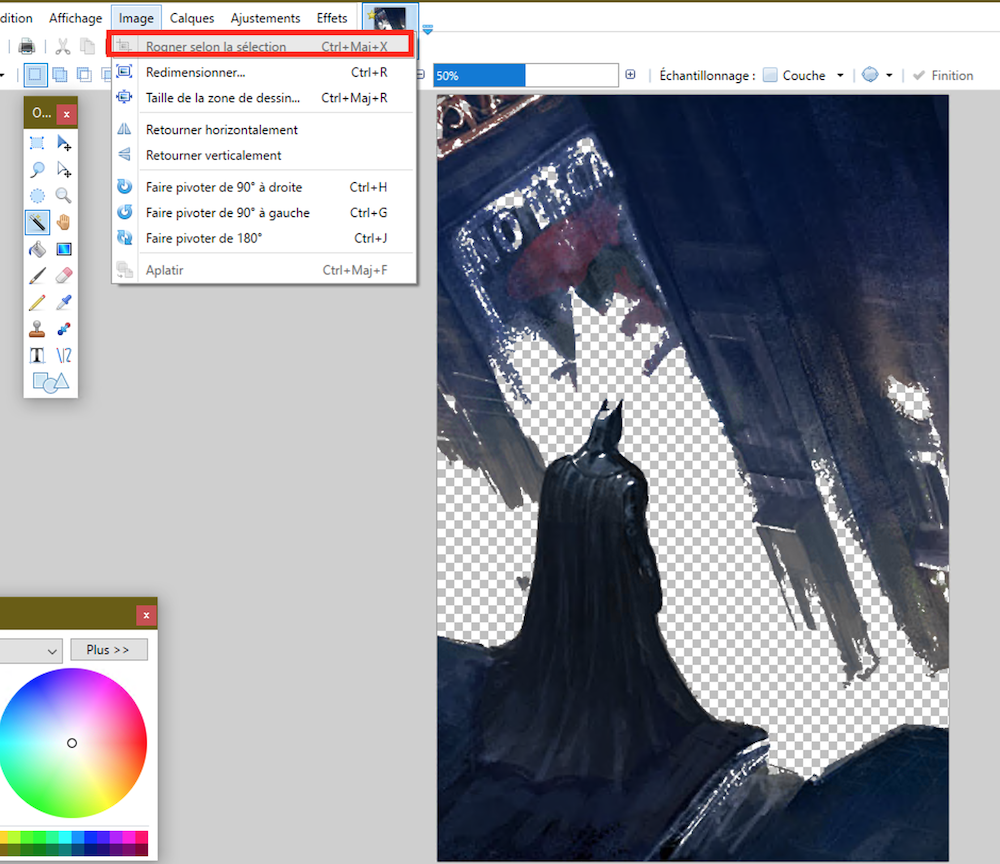Select the Shapes tool
Image resolution: width=1000 pixels, height=864 pixels.
pyautogui.click(x=50, y=382)
